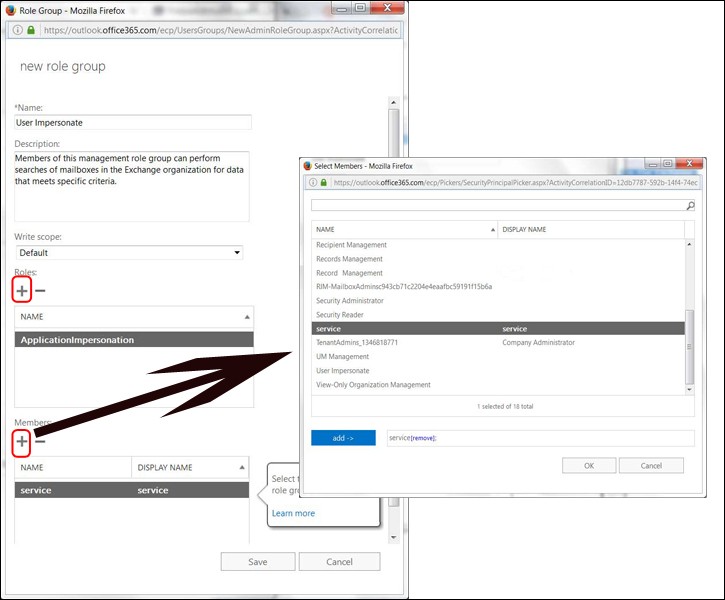Select the ApplicationImpersonation role row

tap(134, 340)
